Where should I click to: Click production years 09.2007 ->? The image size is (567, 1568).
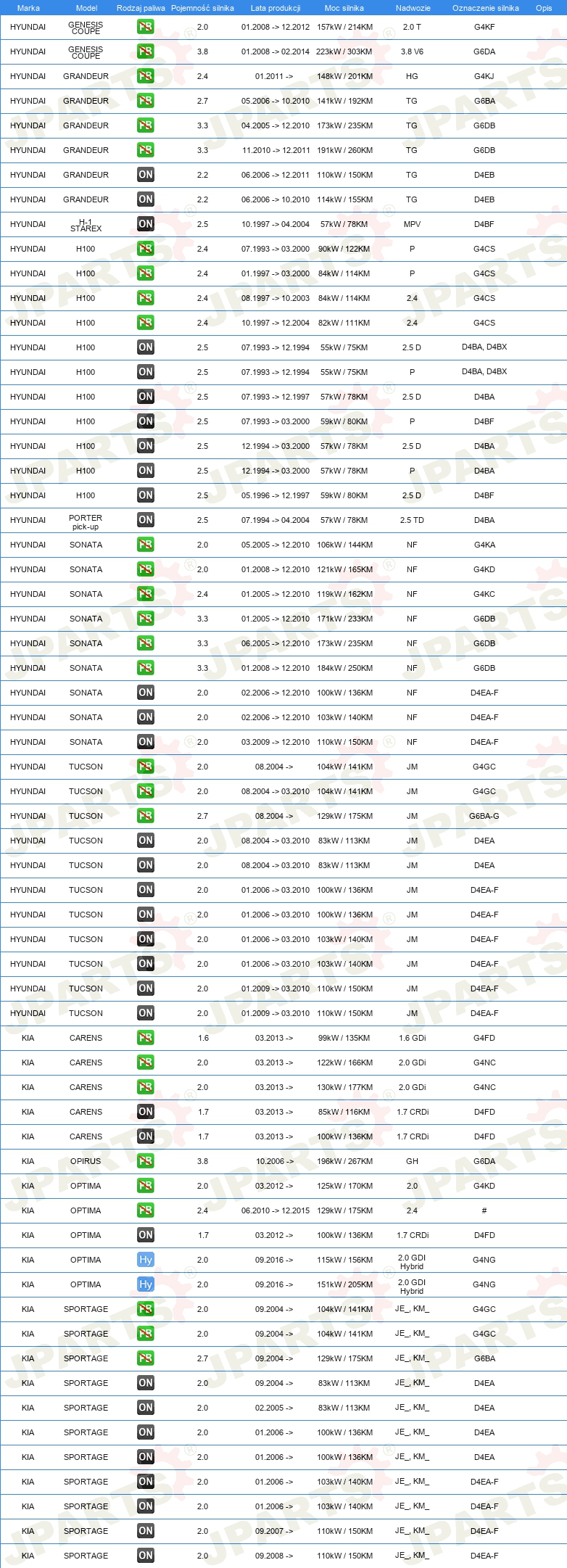[x=274, y=1531]
